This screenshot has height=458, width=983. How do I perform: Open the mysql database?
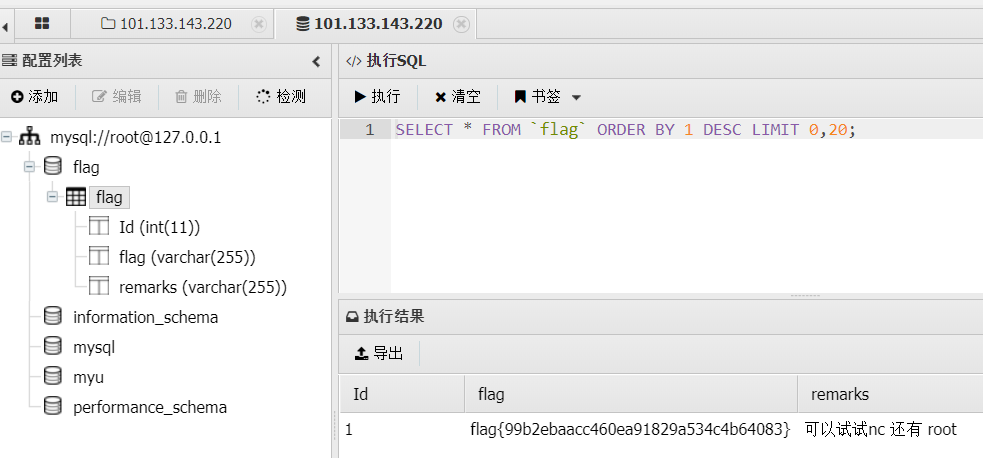pyautogui.click(x=94, y=348)
